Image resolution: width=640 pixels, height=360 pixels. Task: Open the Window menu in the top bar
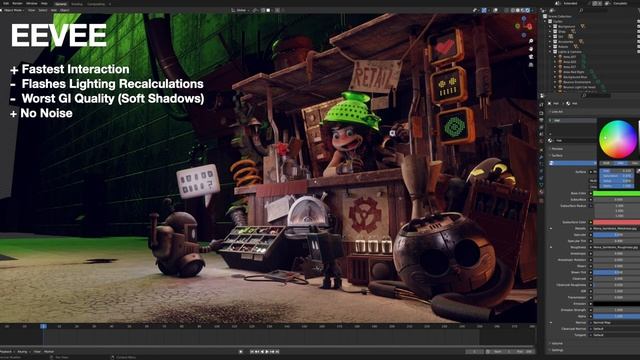(31, 3)
